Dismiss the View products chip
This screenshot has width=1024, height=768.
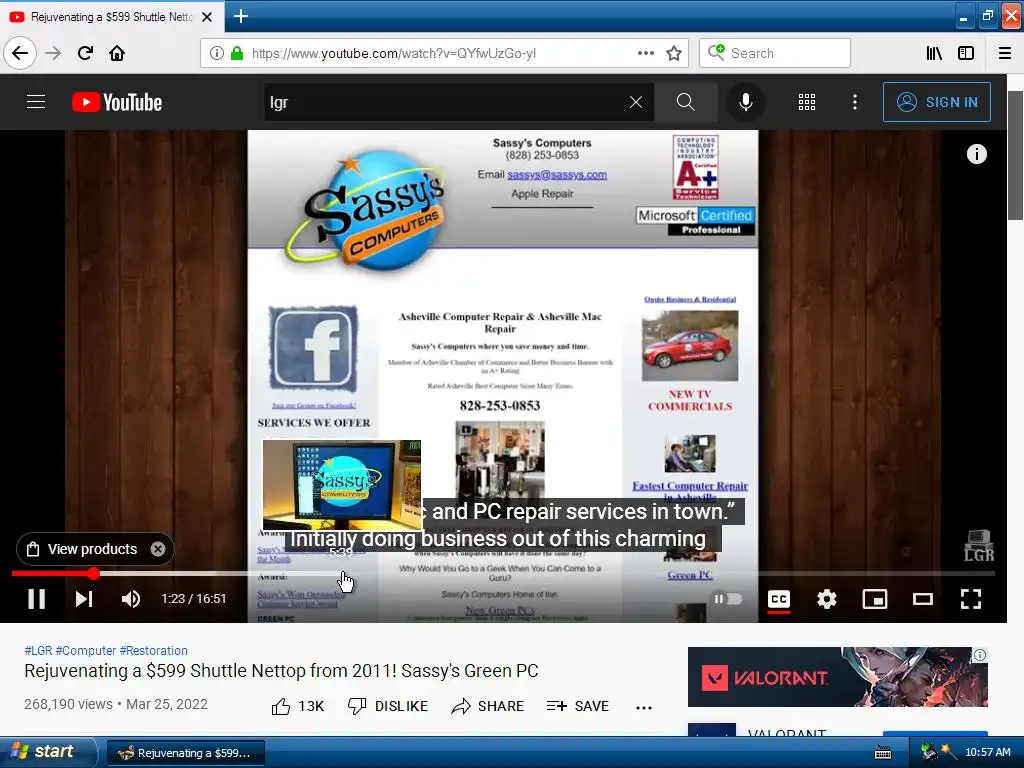(x=158, y=549)
